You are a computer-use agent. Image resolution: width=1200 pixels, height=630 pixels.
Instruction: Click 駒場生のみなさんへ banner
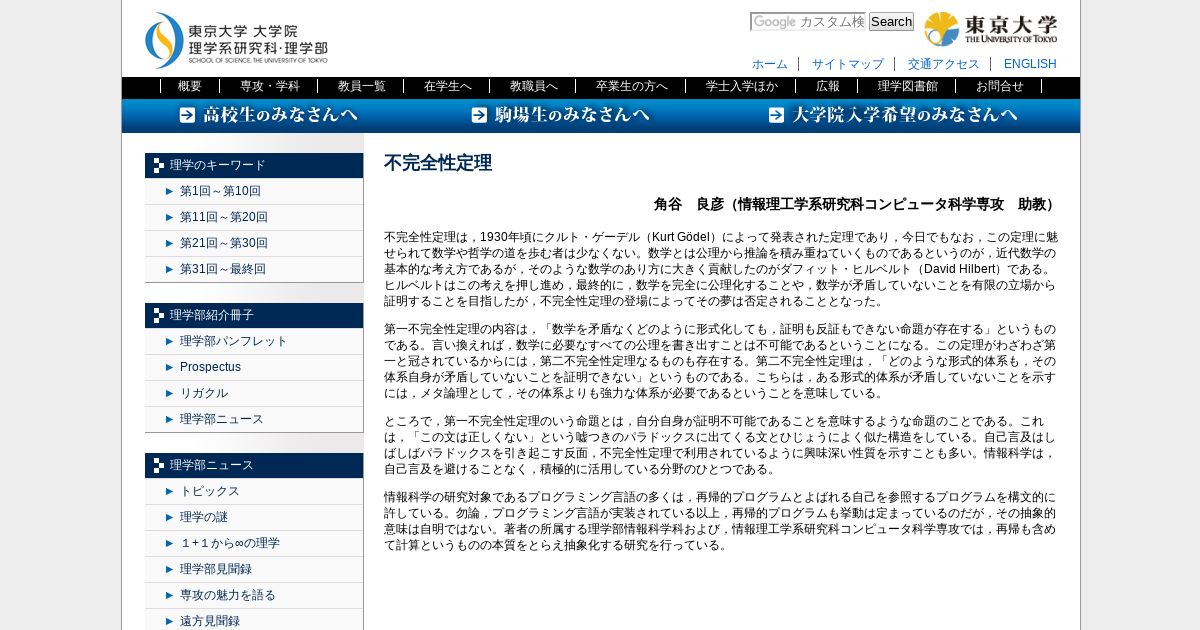tap(561, 115)
